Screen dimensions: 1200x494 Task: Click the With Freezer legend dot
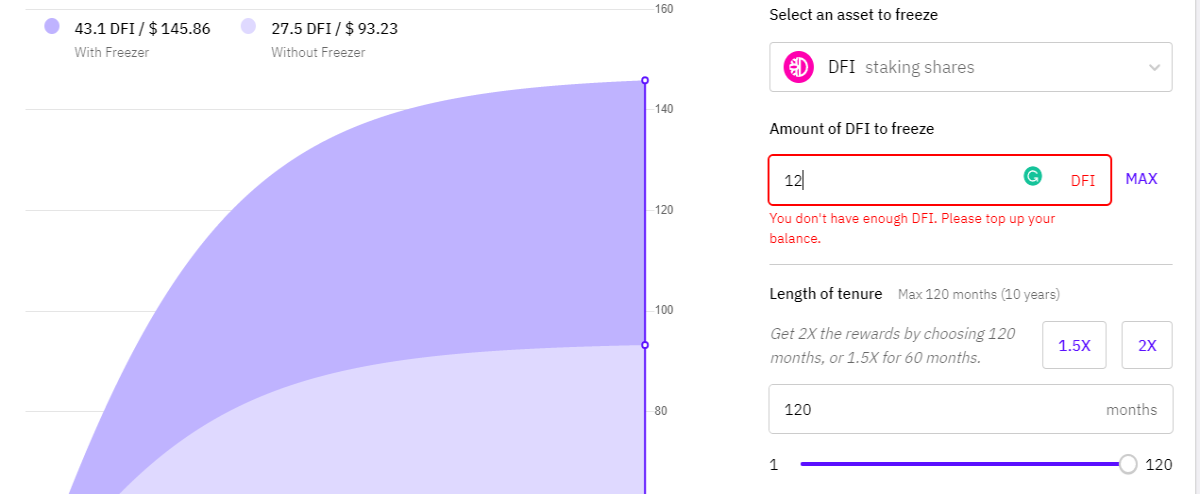point(52,28)
